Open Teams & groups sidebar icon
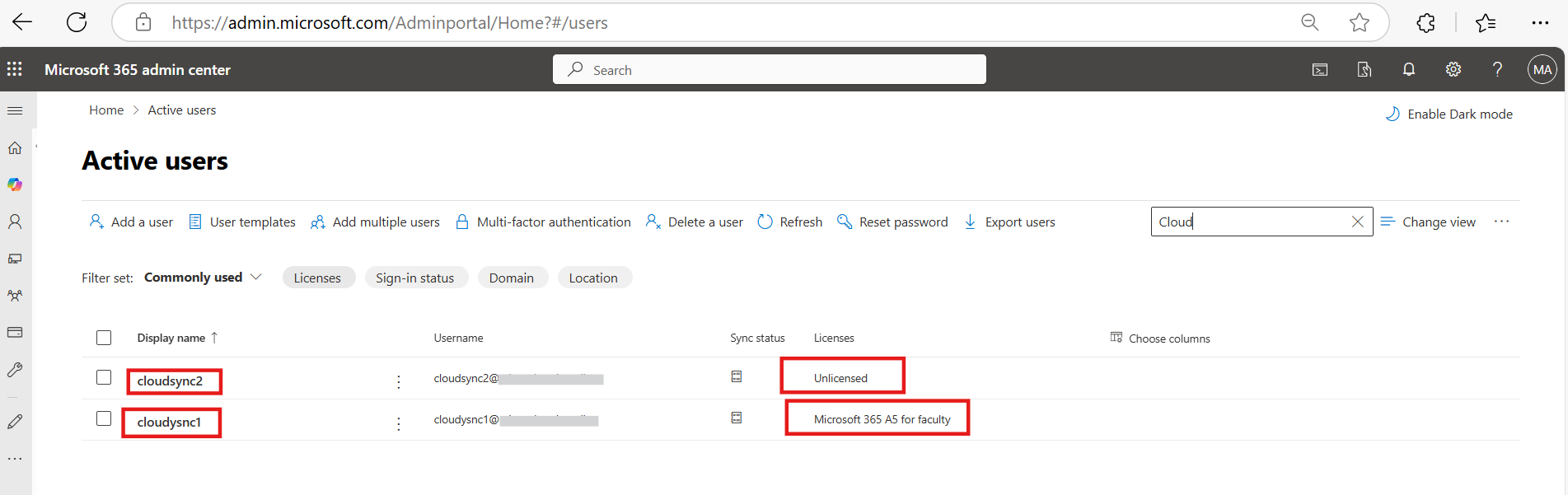This screenshot has height=495, width=1568. tap(15, 296)
